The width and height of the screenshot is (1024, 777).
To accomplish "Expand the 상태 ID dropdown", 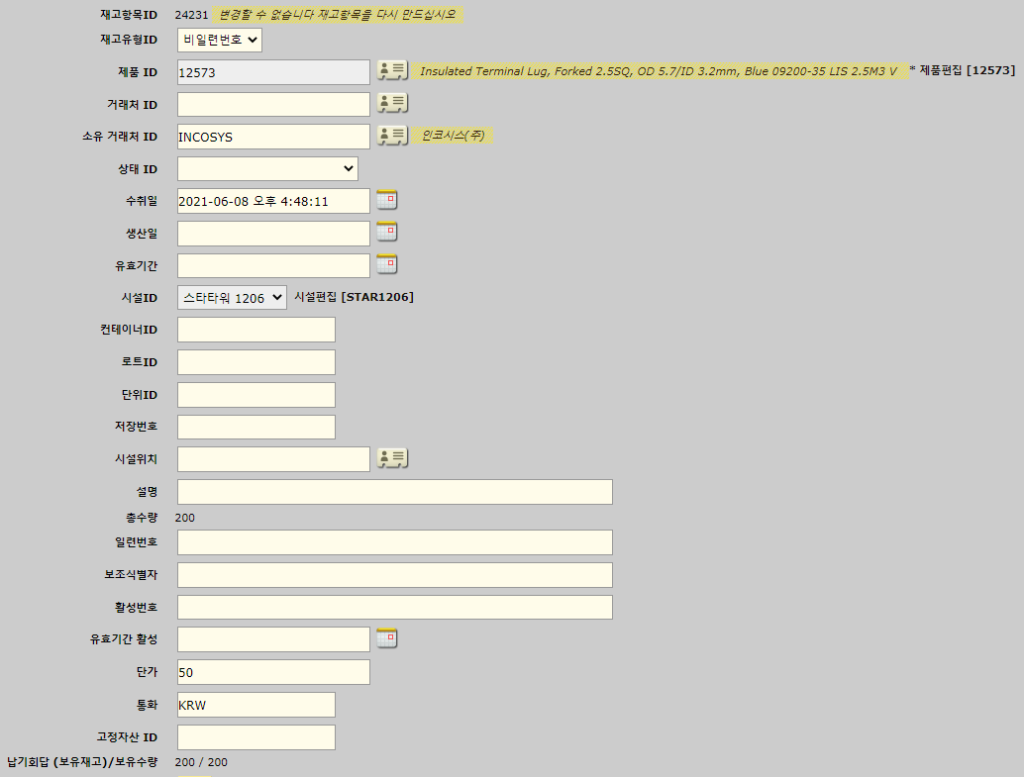I will (x=267, y=169).
